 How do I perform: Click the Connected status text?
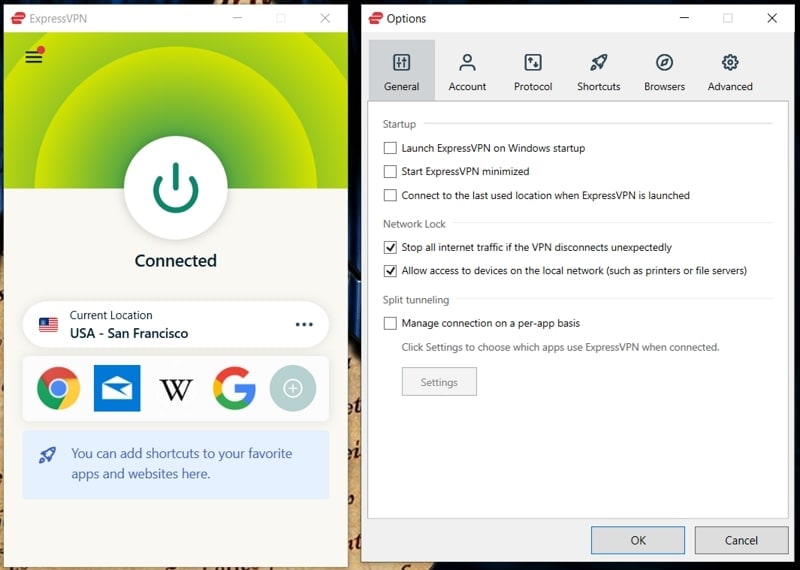(176, 261)
